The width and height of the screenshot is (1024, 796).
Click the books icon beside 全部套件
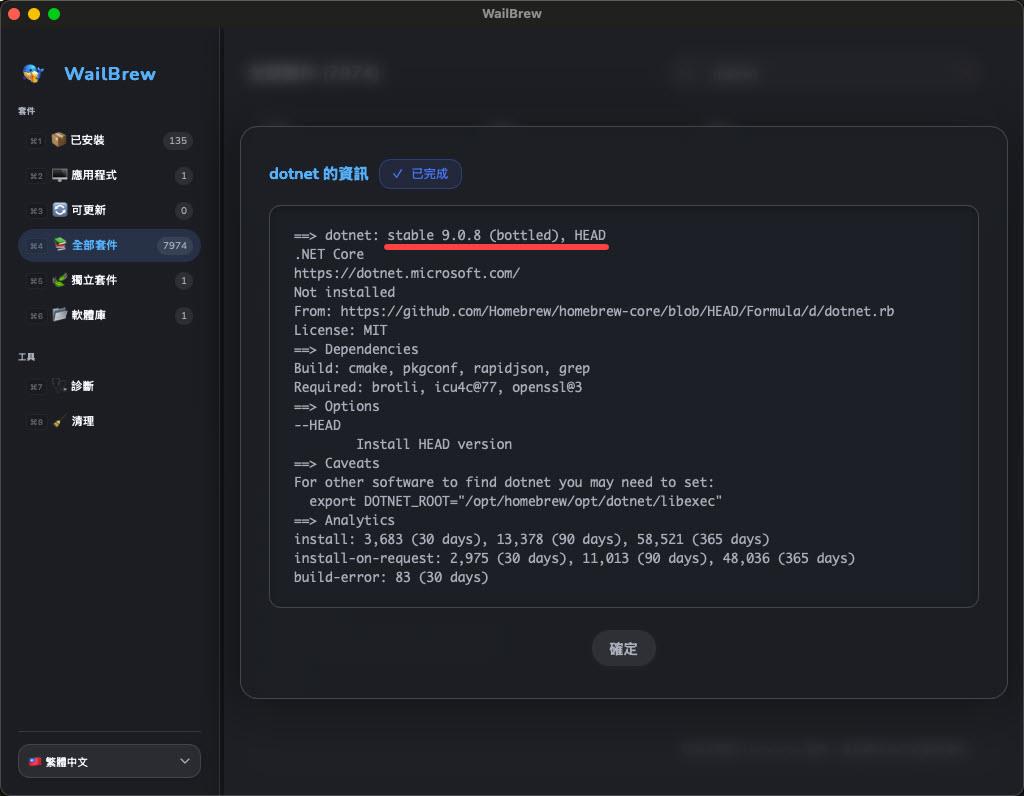click(60, 245)
